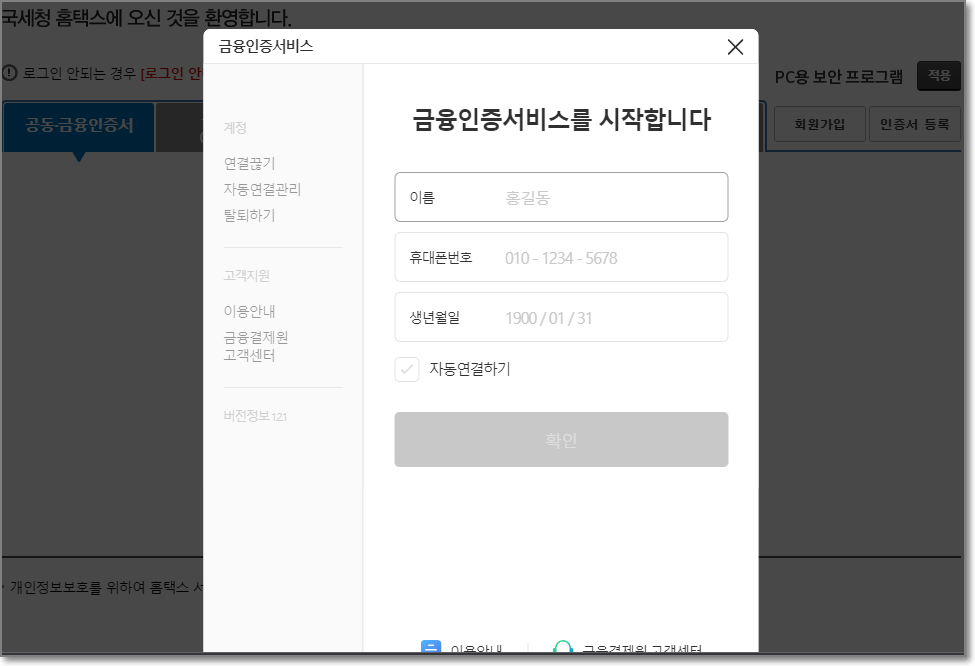Check 버전정보 1.2.1 details
Screen dimensions: 975x666
[x=253, y=416]
